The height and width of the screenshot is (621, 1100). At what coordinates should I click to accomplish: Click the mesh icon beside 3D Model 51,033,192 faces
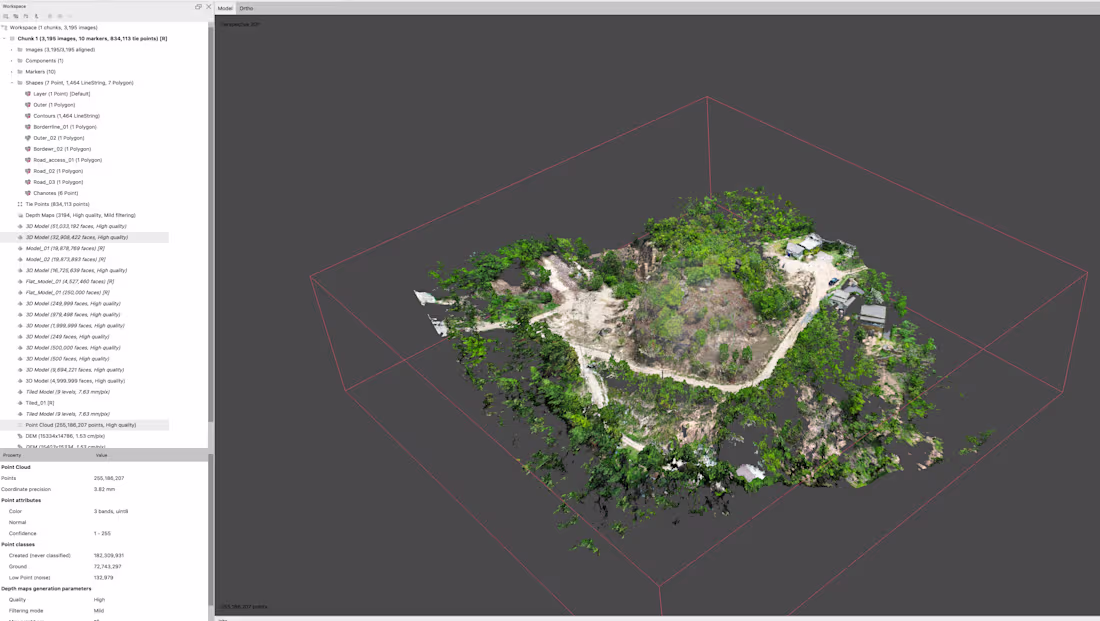point(20,227)
